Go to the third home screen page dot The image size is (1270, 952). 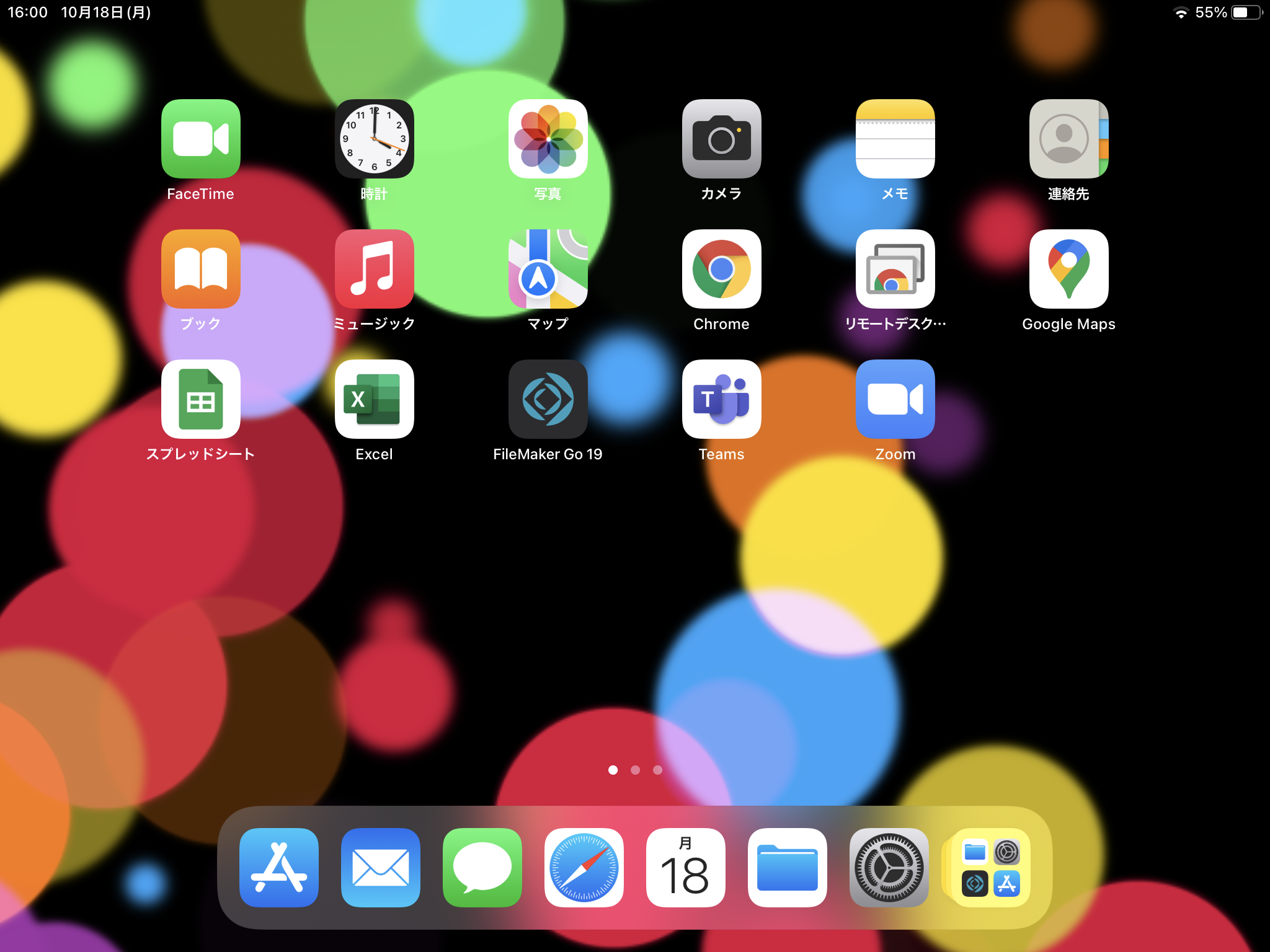coord(657,770)
